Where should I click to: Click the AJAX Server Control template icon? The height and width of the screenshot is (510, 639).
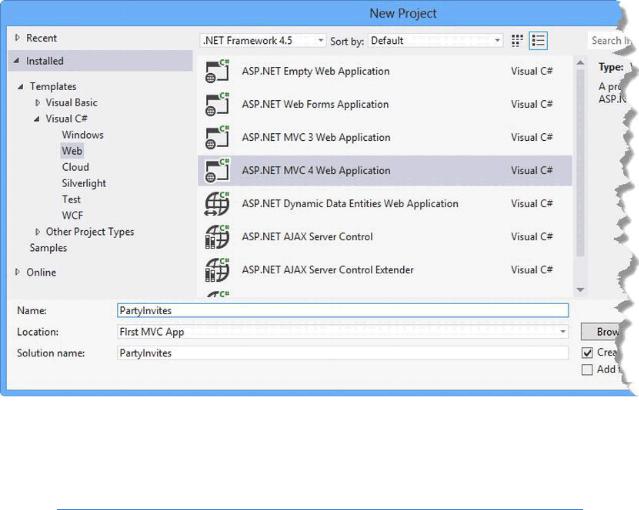click(217, 236)
